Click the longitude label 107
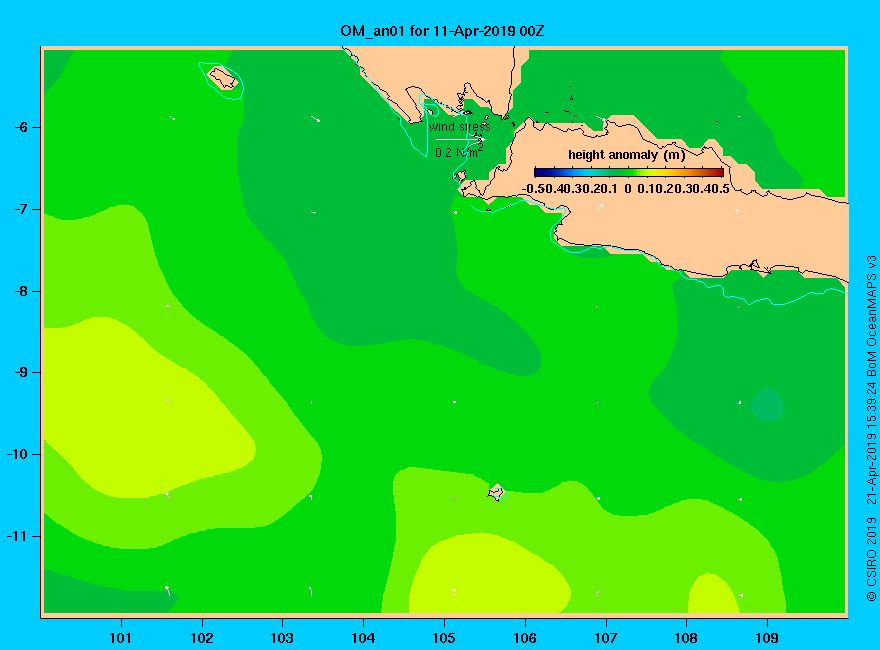Viewport: 880px width, 650px height. (x=606, y=638)
